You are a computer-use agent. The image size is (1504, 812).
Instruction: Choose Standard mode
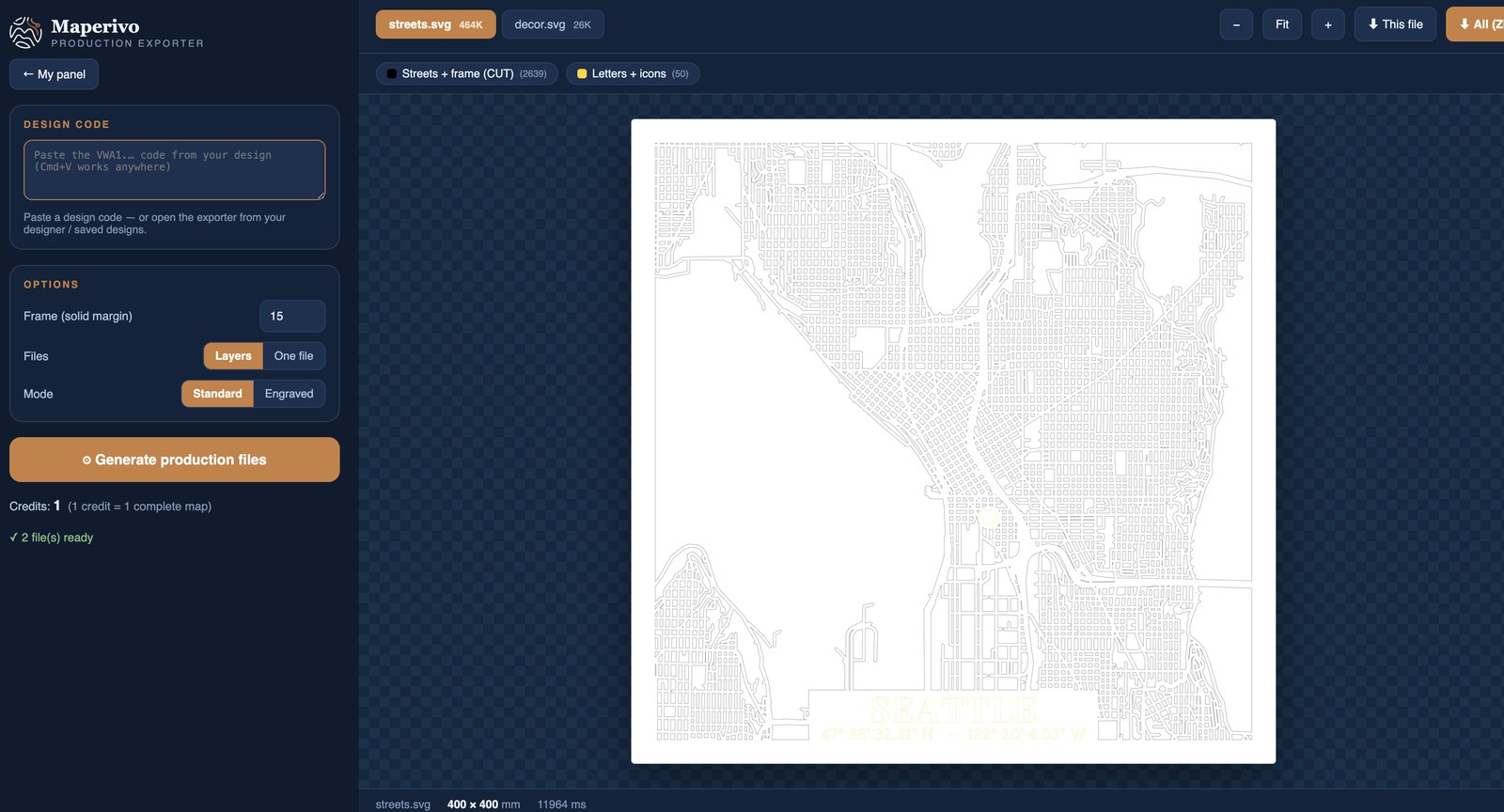217,394
